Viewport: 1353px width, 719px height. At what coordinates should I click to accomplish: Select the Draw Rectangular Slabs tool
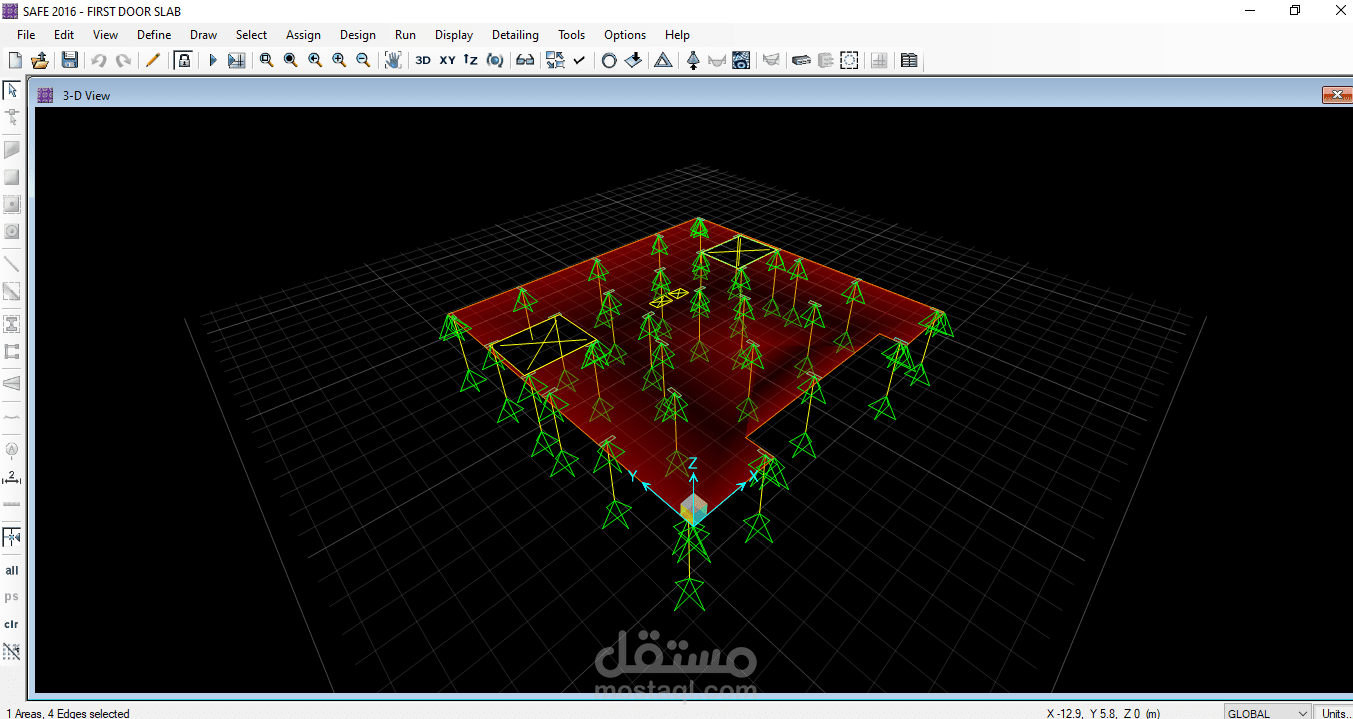point(12,177)
